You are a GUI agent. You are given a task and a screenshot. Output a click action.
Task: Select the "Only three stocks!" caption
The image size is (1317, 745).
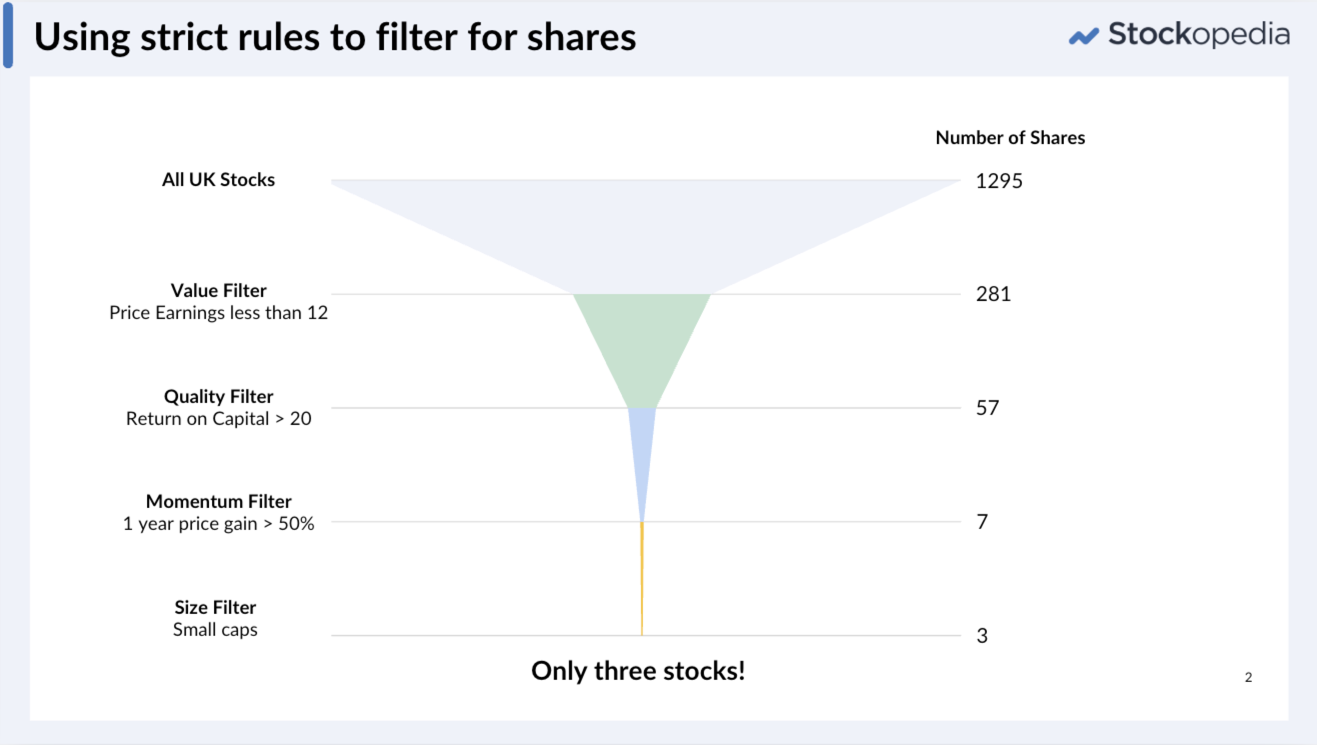coord(638,671)
